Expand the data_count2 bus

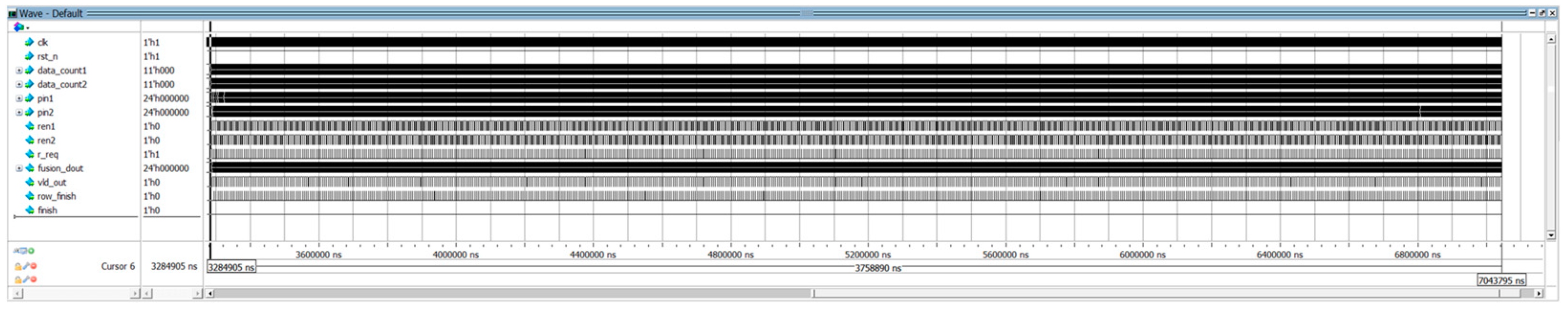19,84
